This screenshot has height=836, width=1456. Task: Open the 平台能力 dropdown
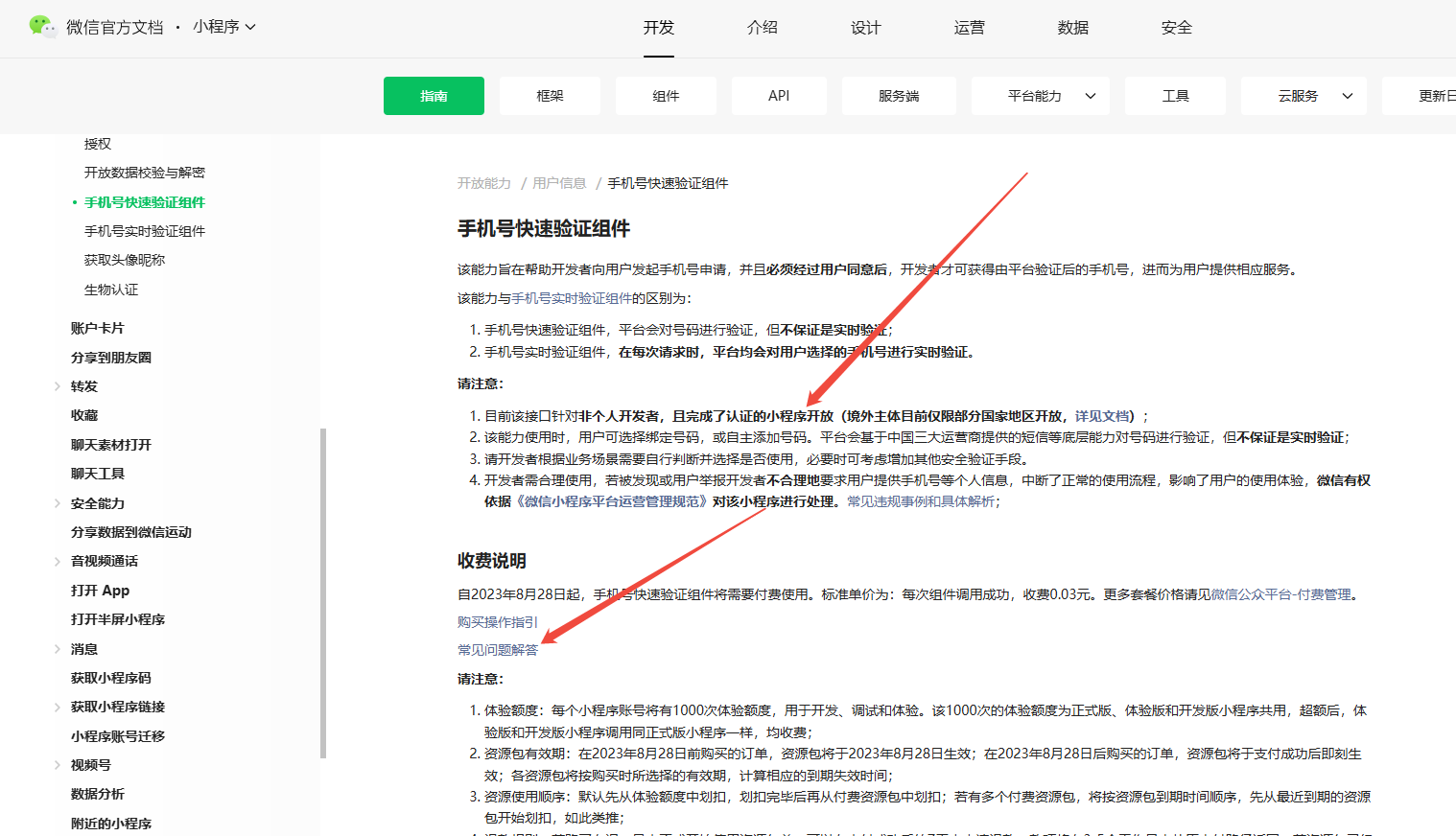pyautogui.click(x=1041, y=96)
